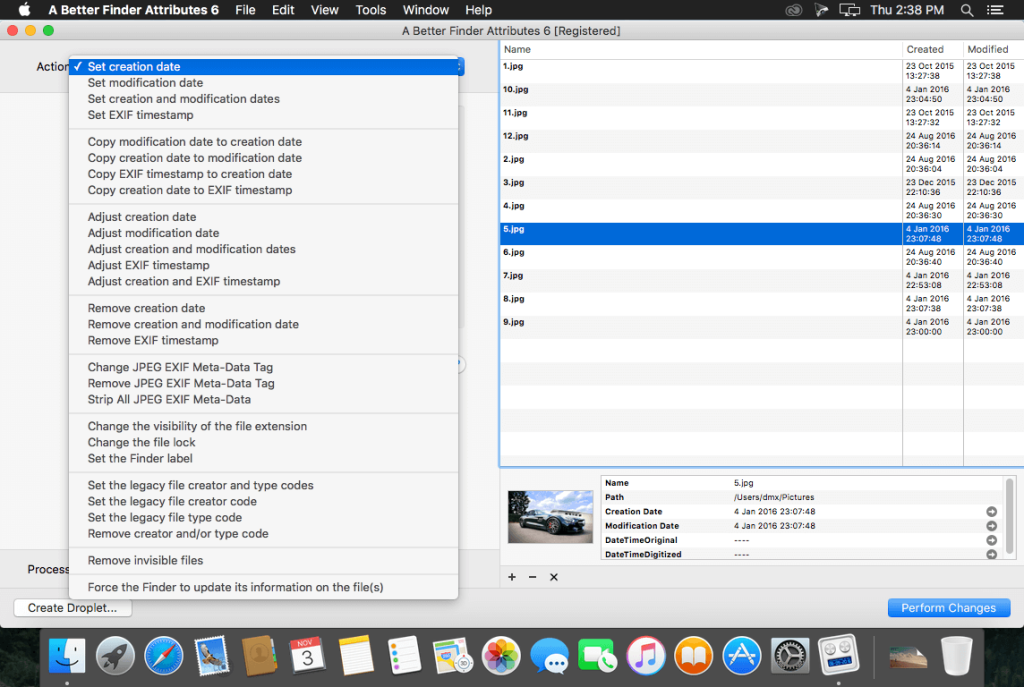The width and height of the screenshot is (1024, 687).
Task: Add files with the plus icon
Action: tap(511, 577)
